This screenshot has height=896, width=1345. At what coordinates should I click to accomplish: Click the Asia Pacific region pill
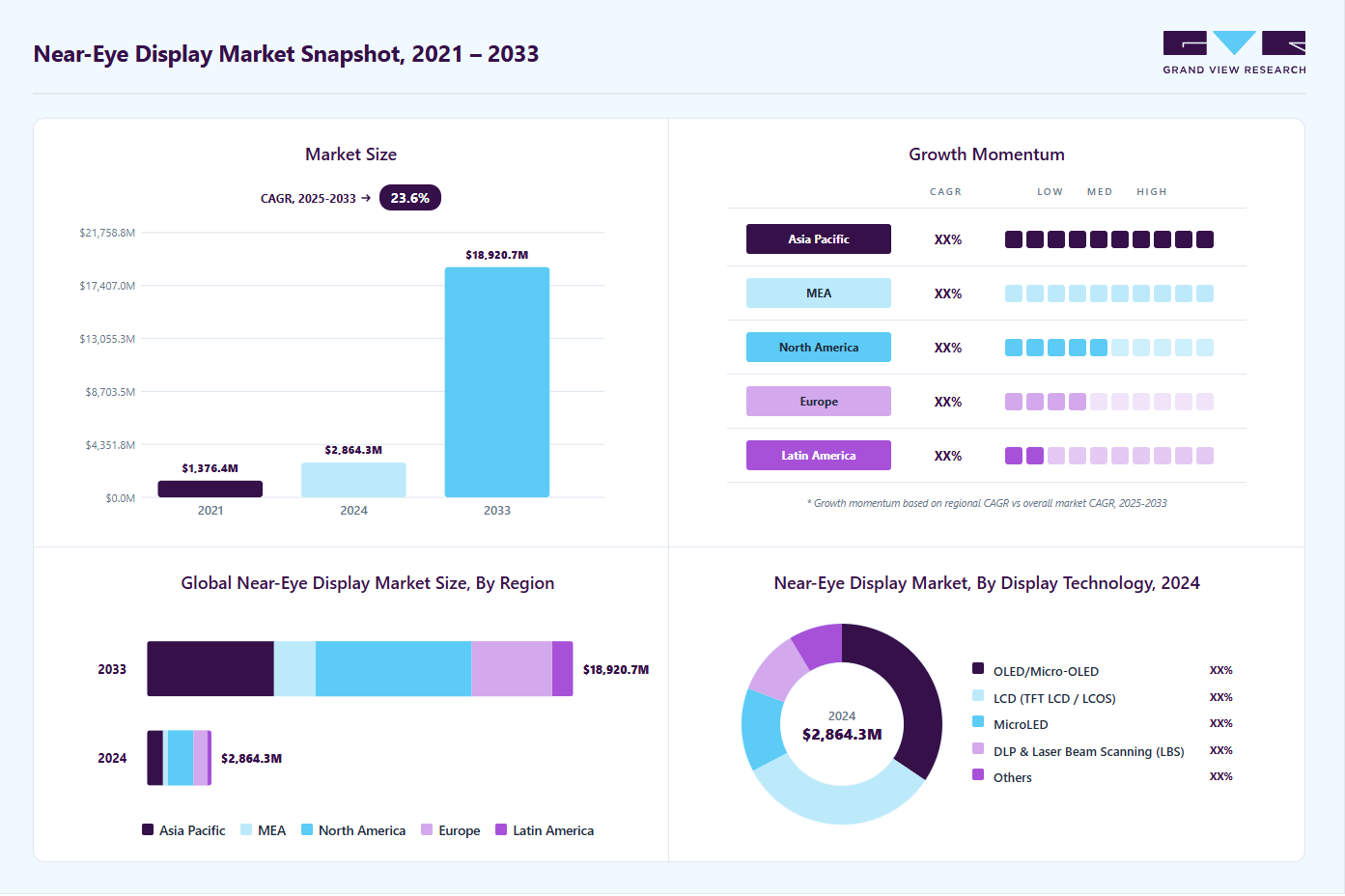tap(819, 239)
